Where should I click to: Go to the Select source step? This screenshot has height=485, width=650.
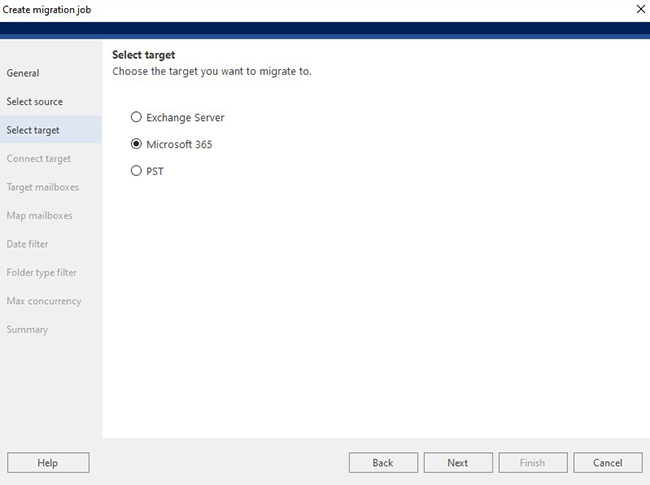[34, 102]
